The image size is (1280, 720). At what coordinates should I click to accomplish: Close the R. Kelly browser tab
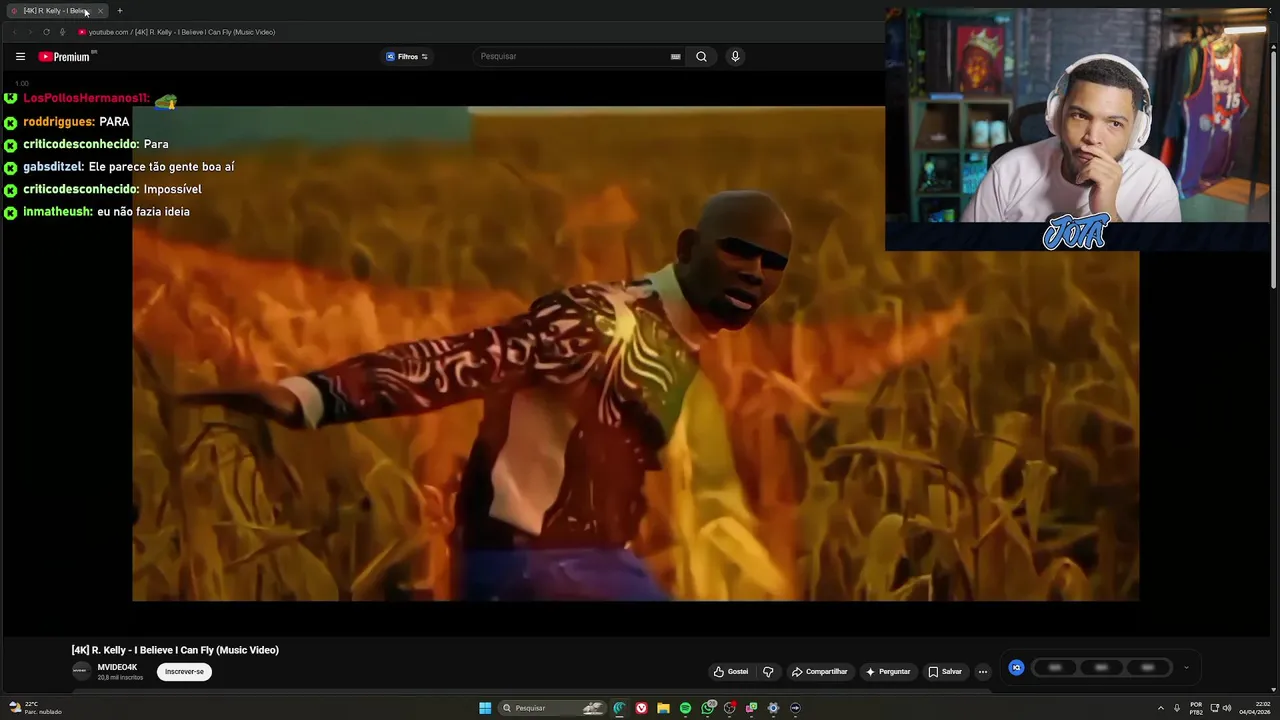click(x=100, y=11)
